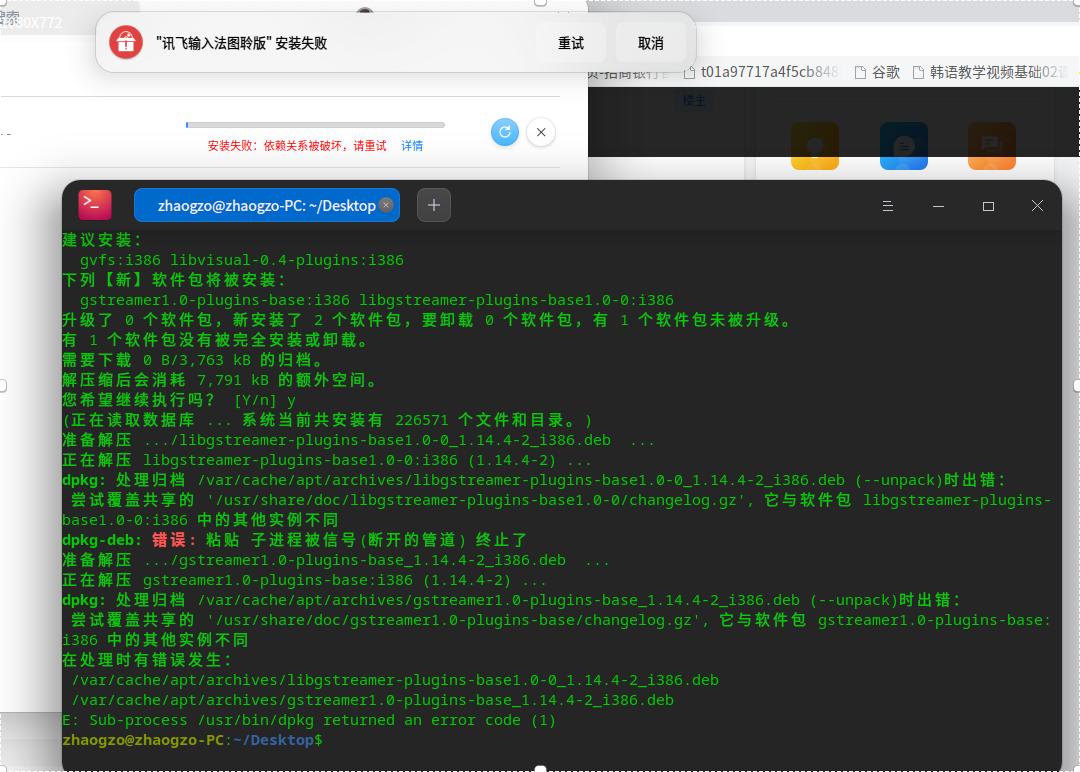This screenshot has width=1080, height=772.
Task: Click the terminal prompt zhaogzo@zhaogzo-PC:~/Desktop$
Action: 192,740
